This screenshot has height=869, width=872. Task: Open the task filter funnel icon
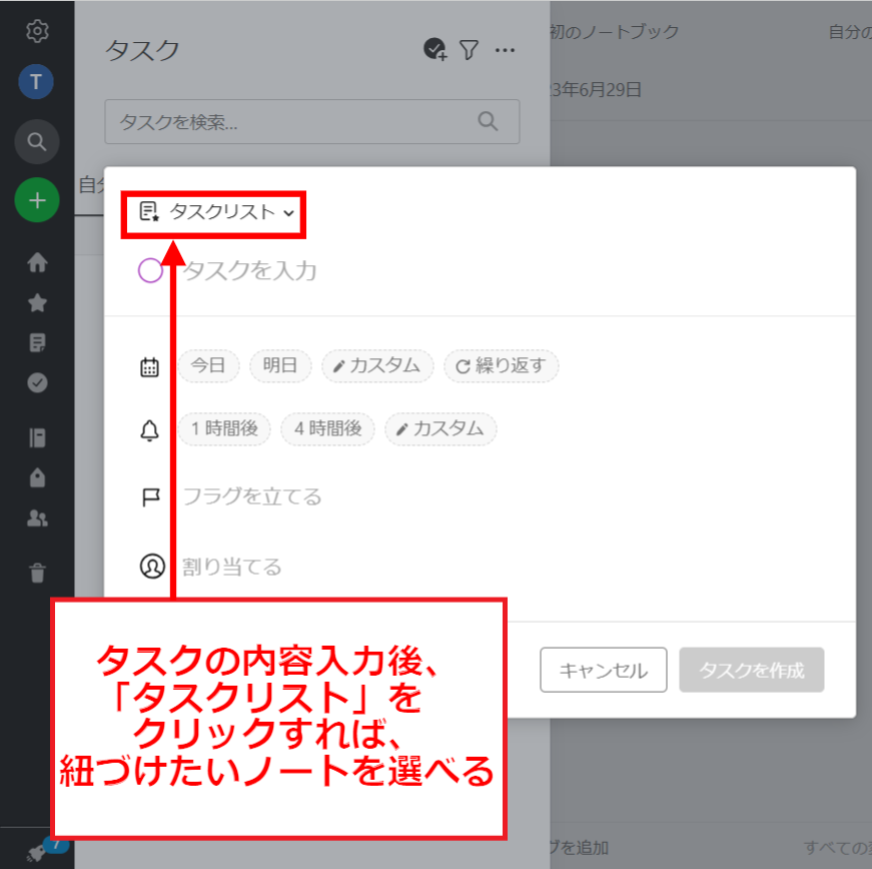click(x=468, y=50)
